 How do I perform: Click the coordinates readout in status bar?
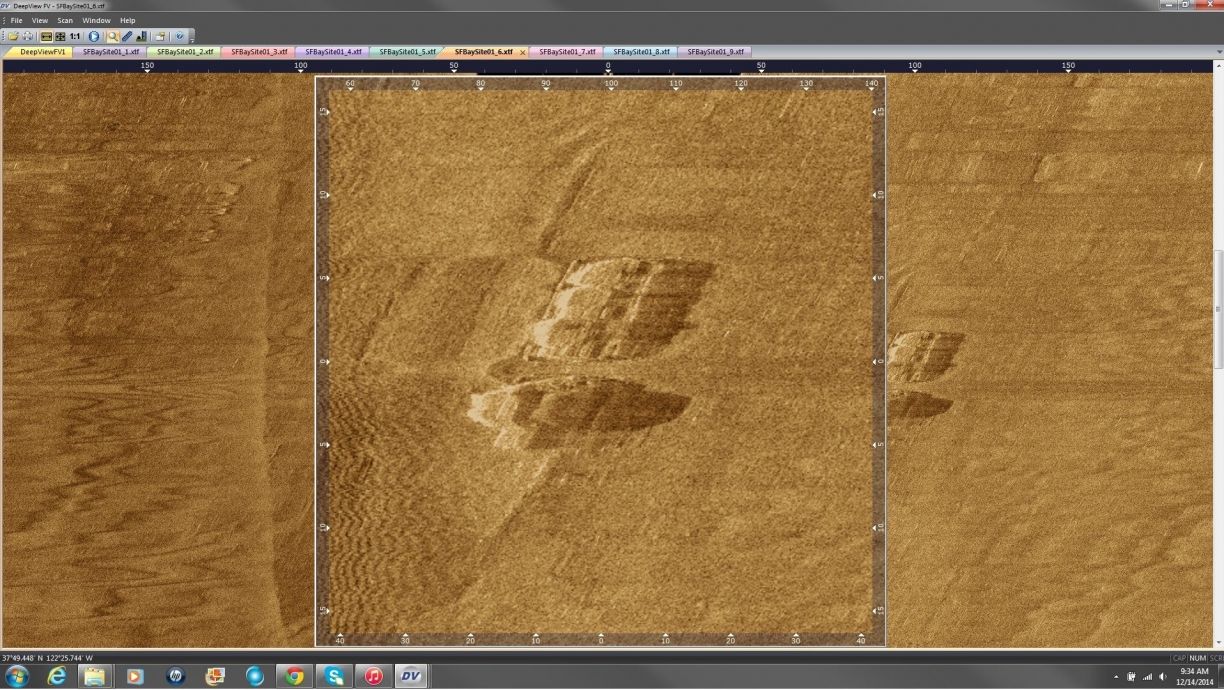tap(48, 658)
